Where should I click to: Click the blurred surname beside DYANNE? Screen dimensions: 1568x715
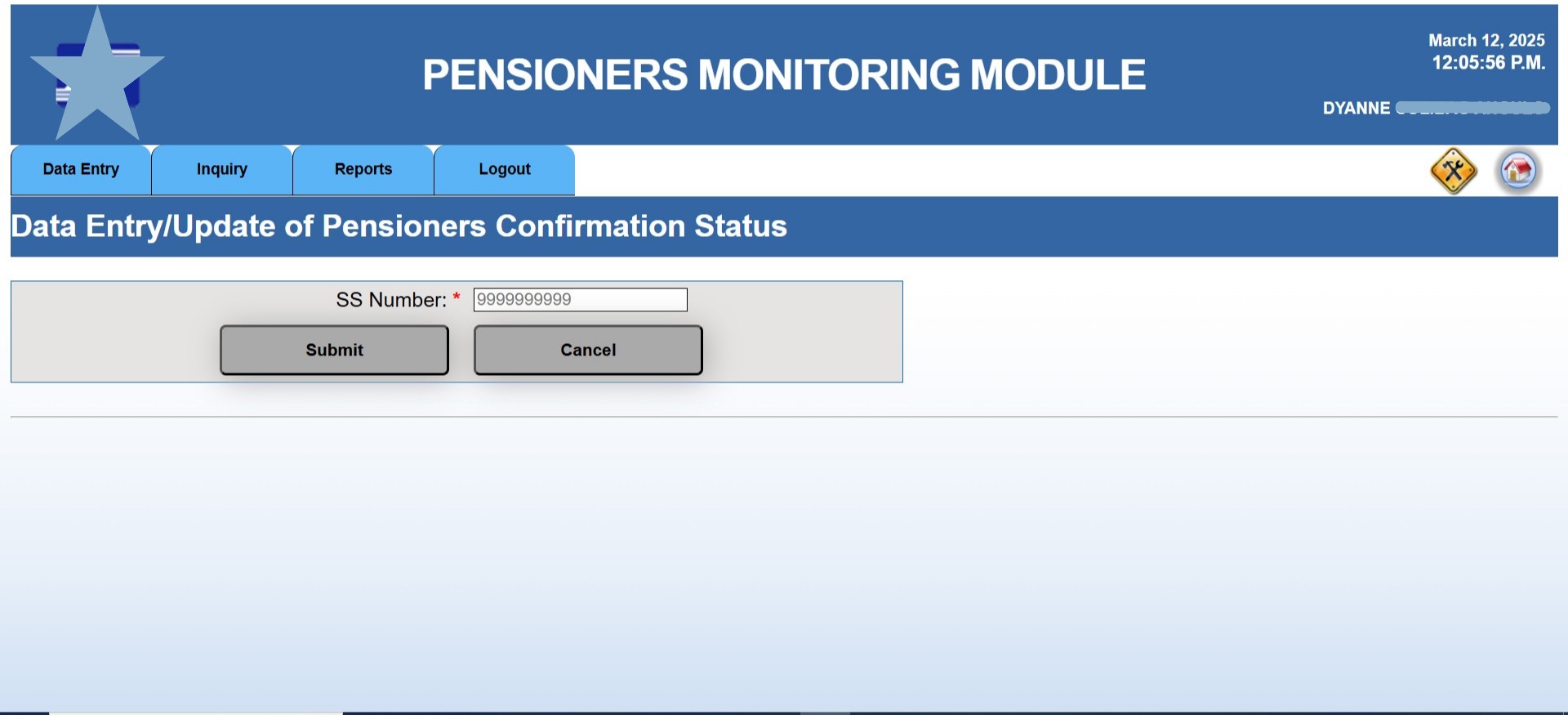tap(1472, 108)
